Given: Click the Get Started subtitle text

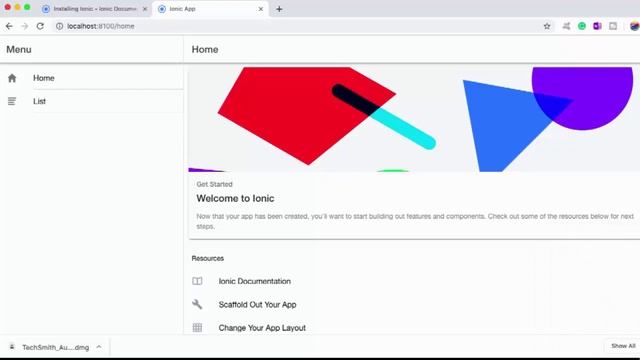Looking at the screenshot, I should pos(214,184).
